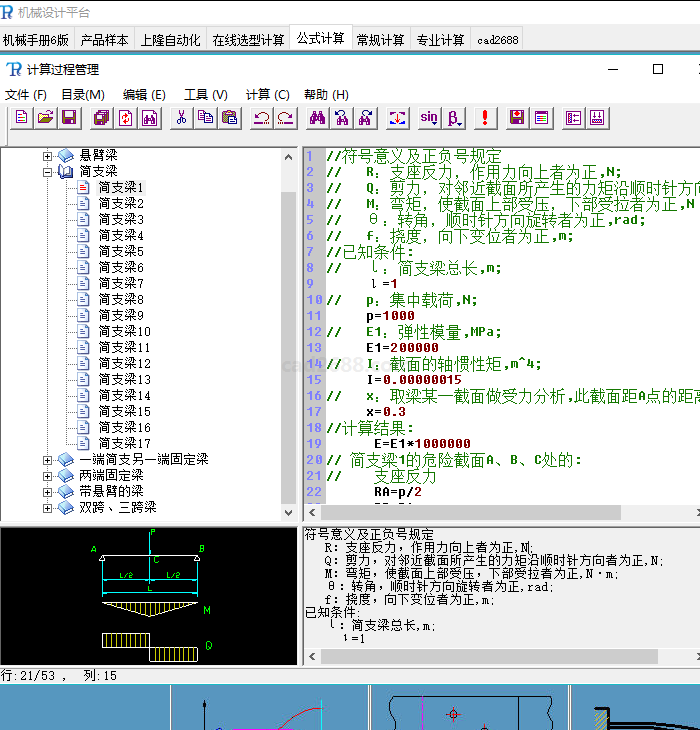The image size is (700, 730).
Task: Click the sin function toolbar icon
Action: 429,118
